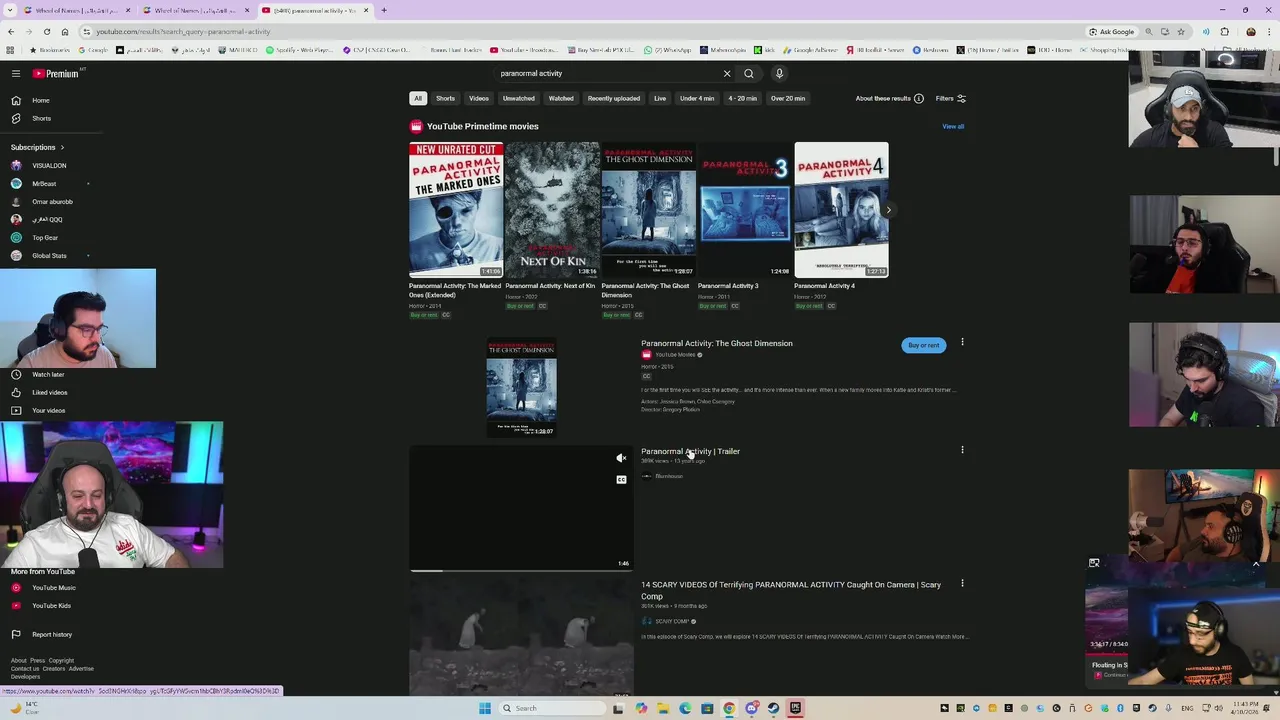The height and width of the screenshot is (720, 1280).
Task: Open Your videos in sidebar
Action: [x=48, y=410]
